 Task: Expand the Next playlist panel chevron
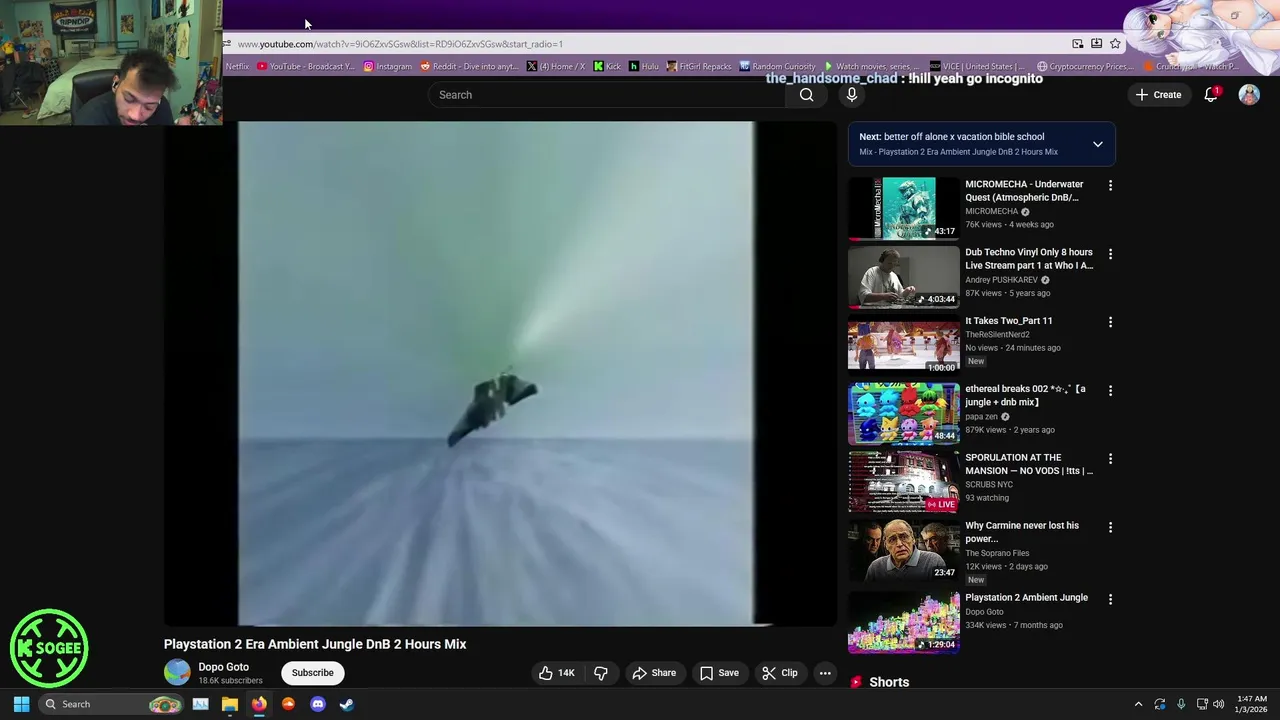1097,144
